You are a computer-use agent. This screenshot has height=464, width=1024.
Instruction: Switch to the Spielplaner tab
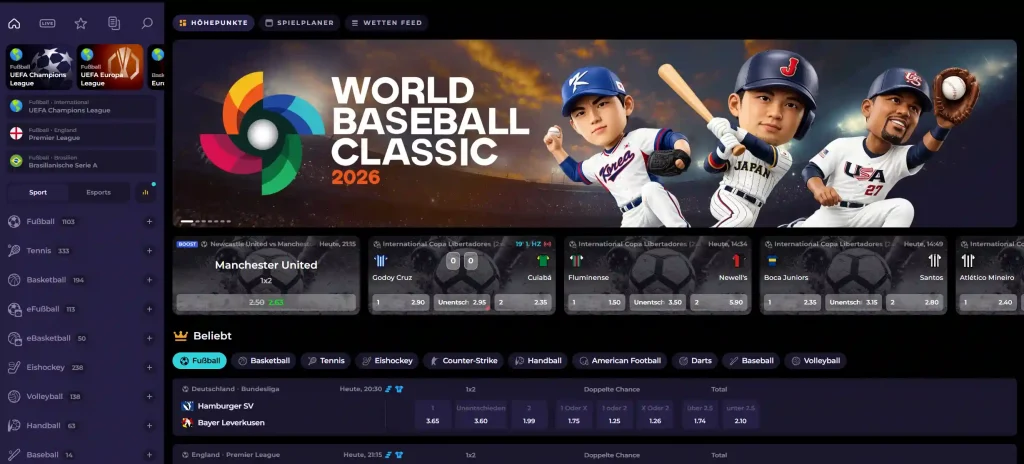tap(299, 23)
